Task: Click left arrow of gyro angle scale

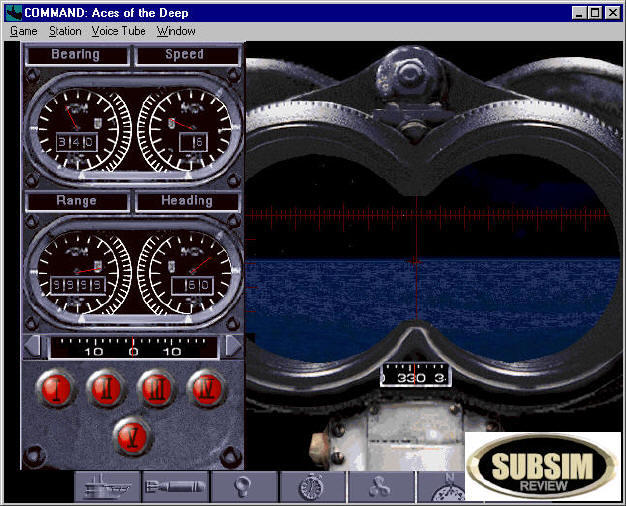Action: tap(32, 346)
